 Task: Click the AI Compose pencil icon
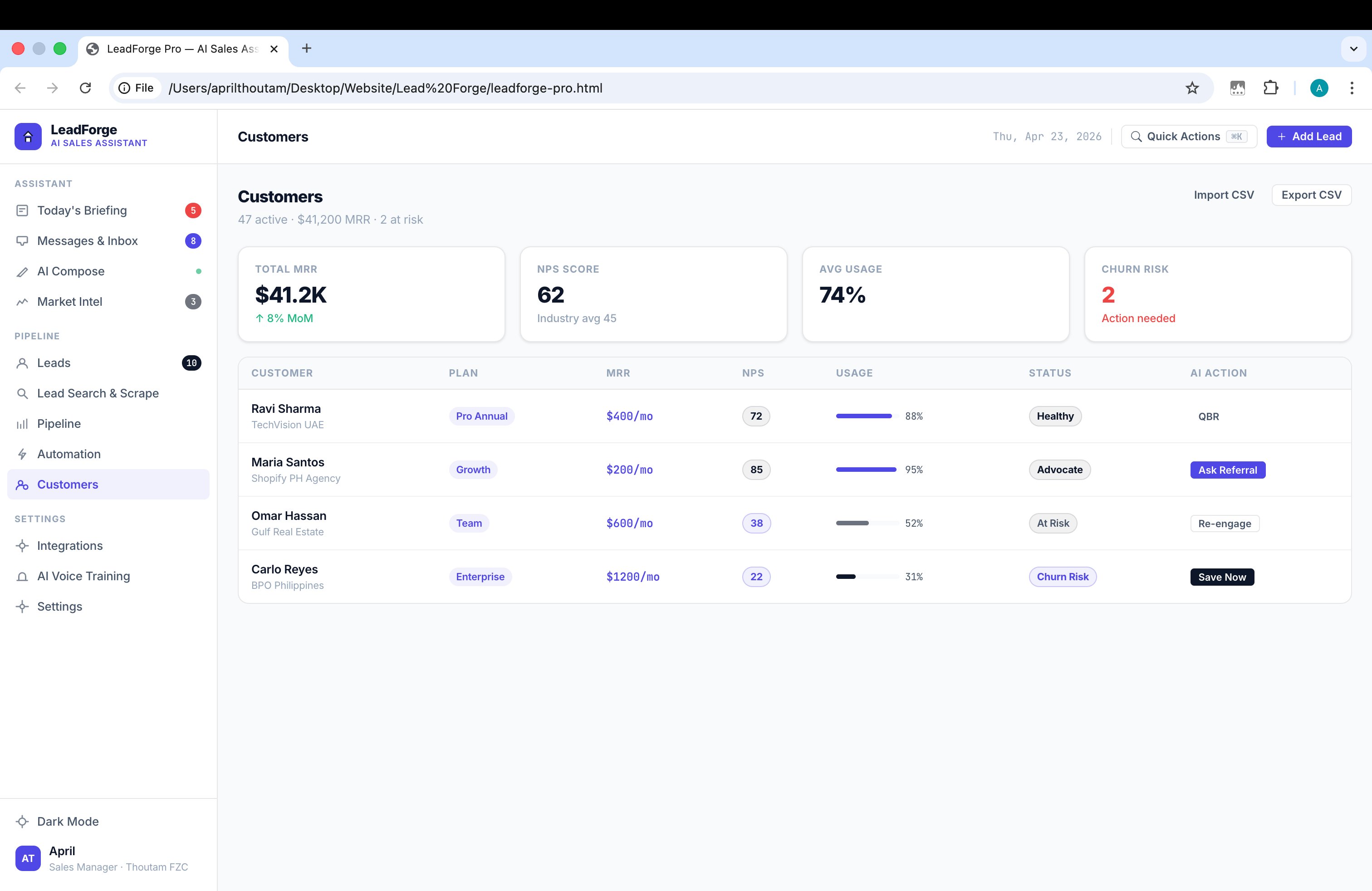[x=22, y=271]
